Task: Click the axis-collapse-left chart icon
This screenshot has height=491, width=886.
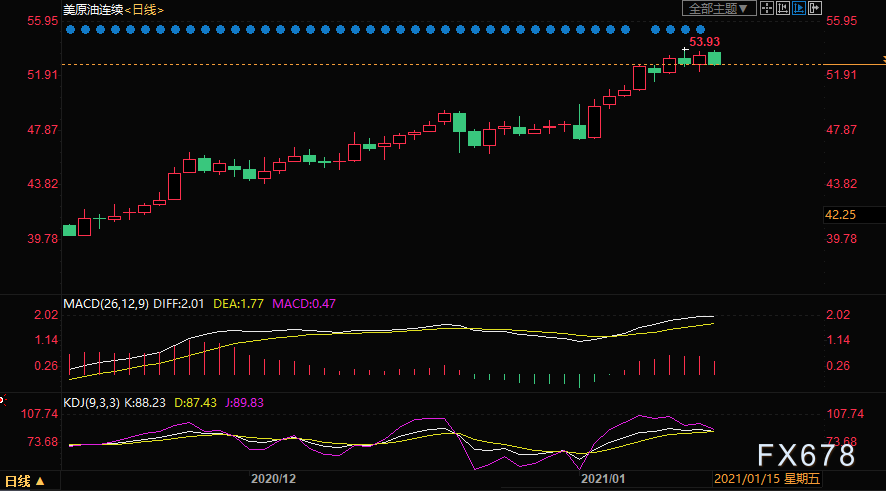Action: click(783, 8)
